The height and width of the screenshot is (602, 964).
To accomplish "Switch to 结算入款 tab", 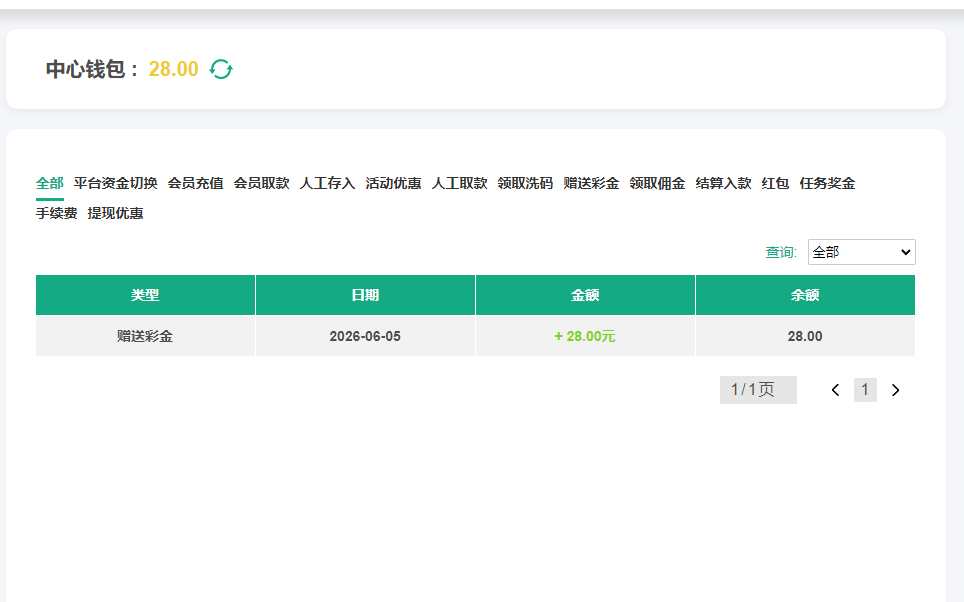I will (723, 183).
